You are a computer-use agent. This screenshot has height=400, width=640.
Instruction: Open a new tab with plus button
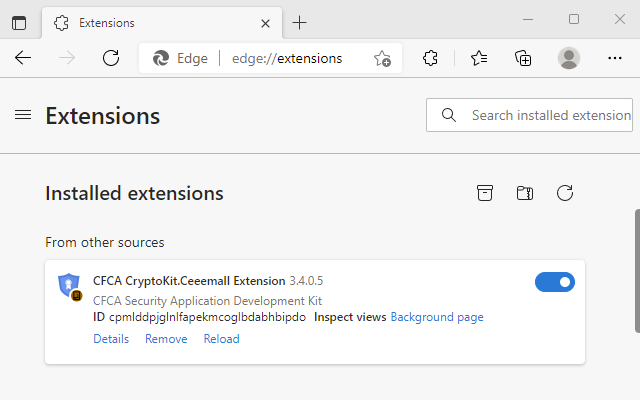(x=300, y=22)
